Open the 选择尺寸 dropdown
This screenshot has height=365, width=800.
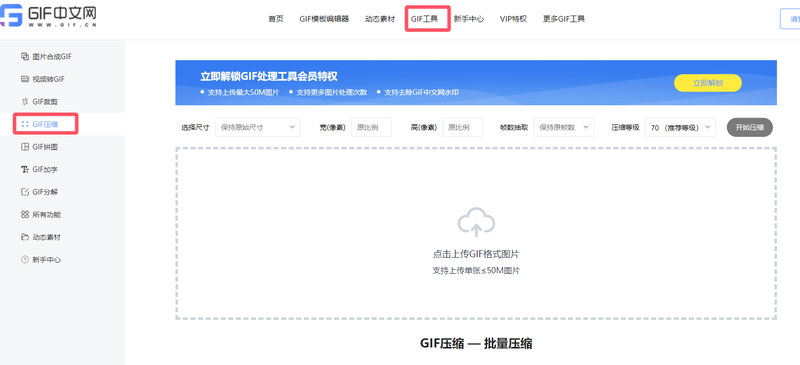pos(258,127)
